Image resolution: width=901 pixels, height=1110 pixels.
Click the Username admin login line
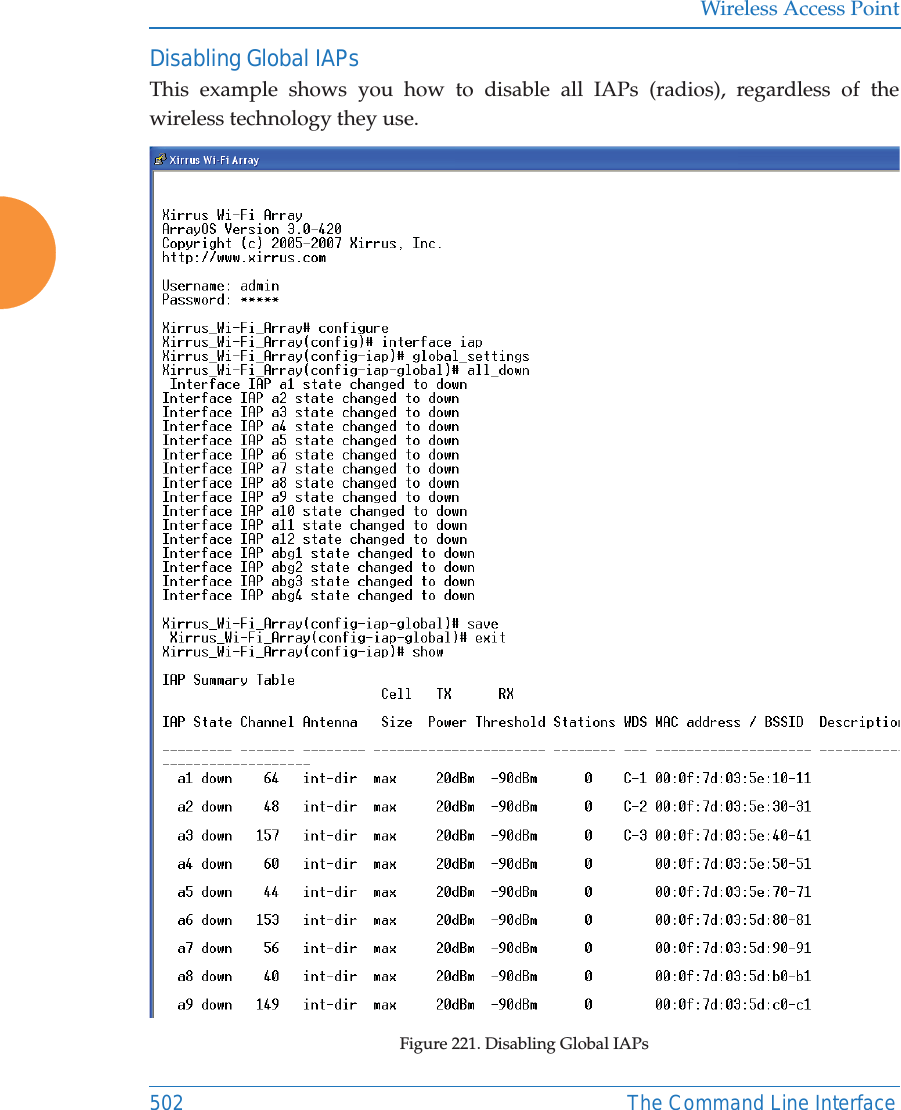222,285
